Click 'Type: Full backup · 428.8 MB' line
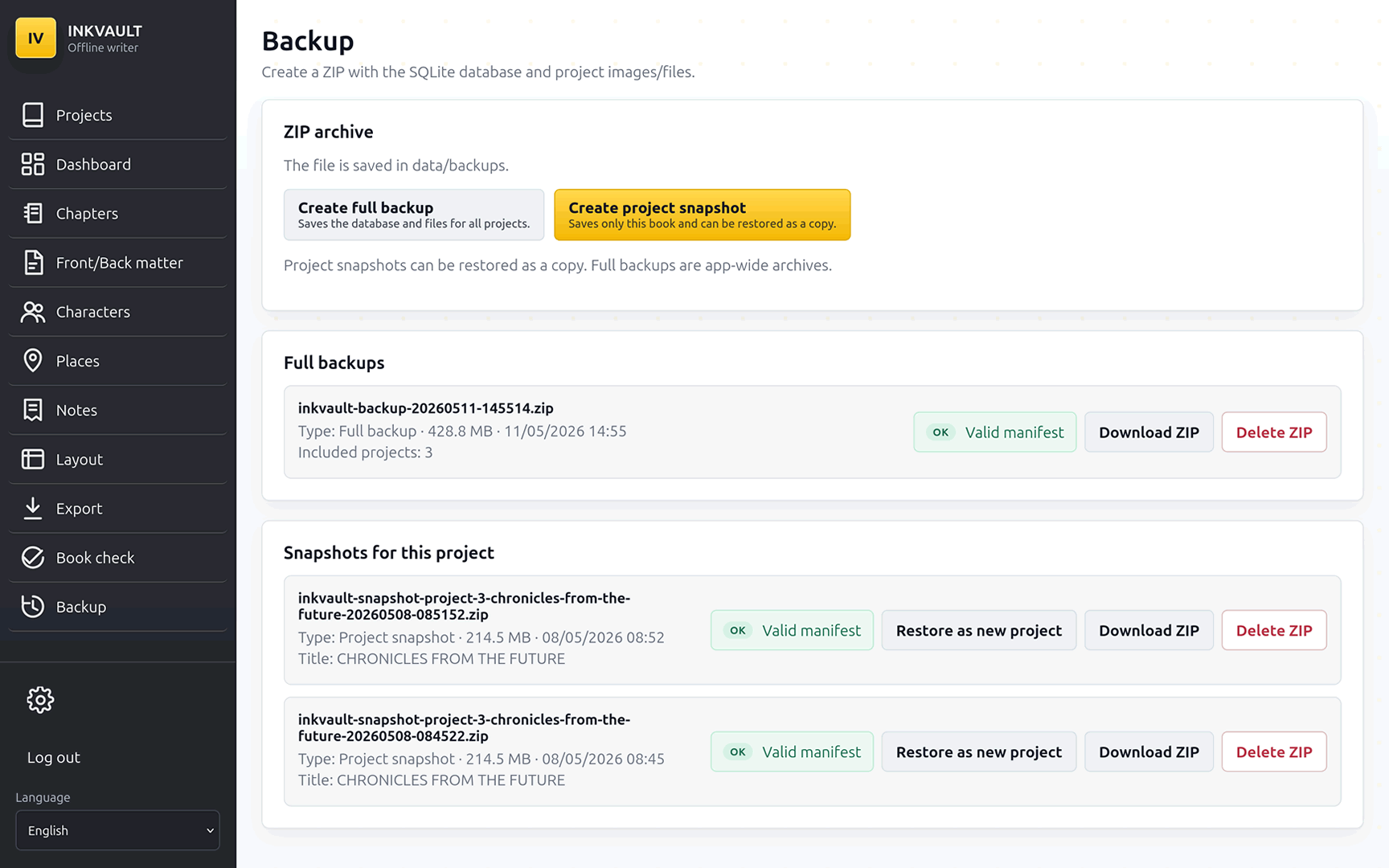The height and width of the screenshot is (868, 1389). coord(462,431)
